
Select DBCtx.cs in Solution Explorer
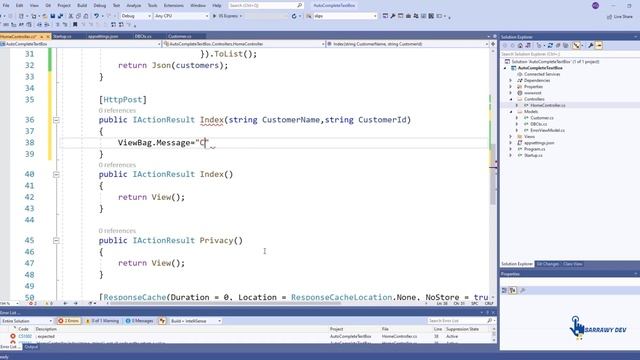(x=539, y=124)
